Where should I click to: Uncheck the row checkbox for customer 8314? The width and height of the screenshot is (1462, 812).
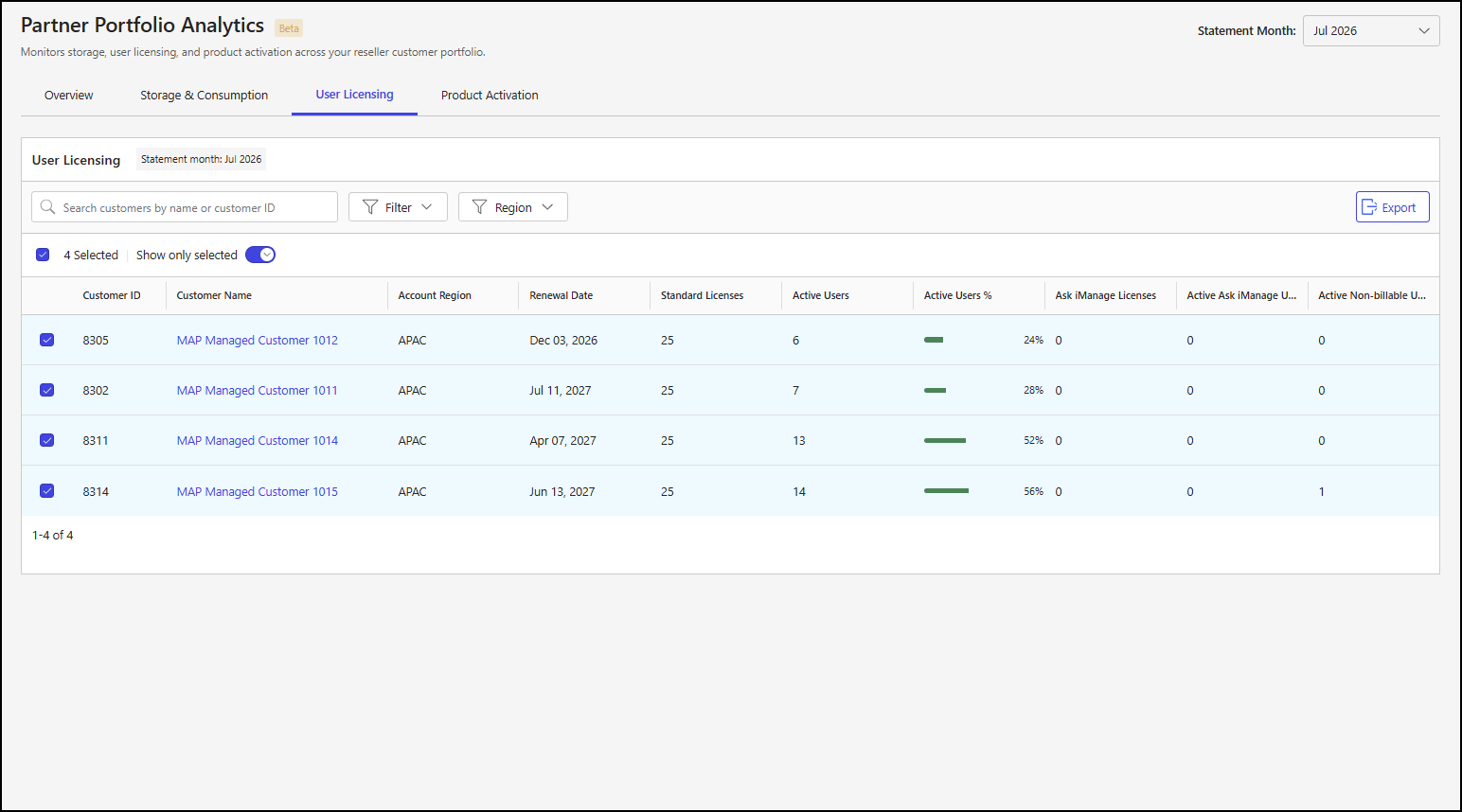pos(46,490)
